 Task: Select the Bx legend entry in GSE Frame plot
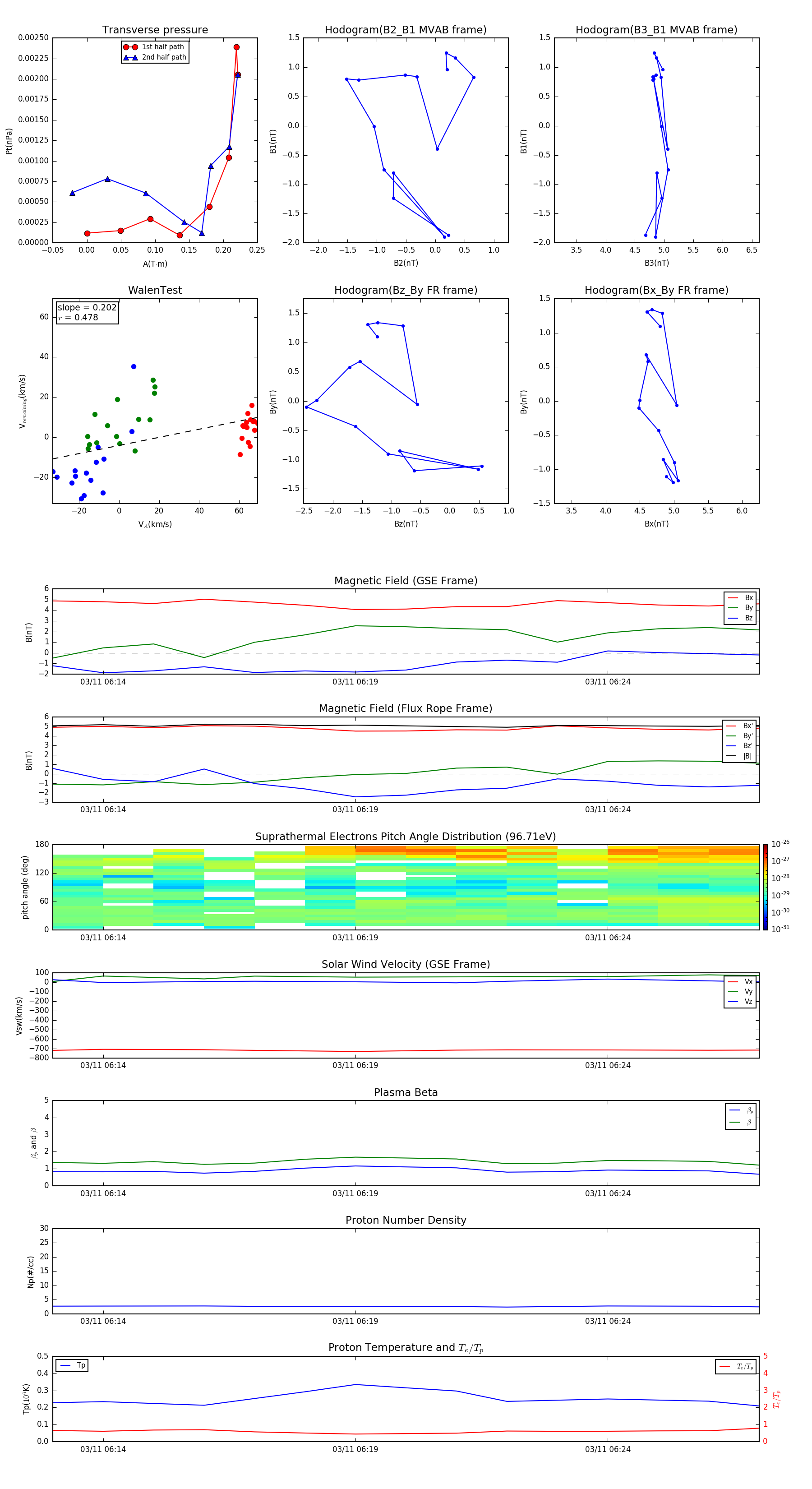740,598
